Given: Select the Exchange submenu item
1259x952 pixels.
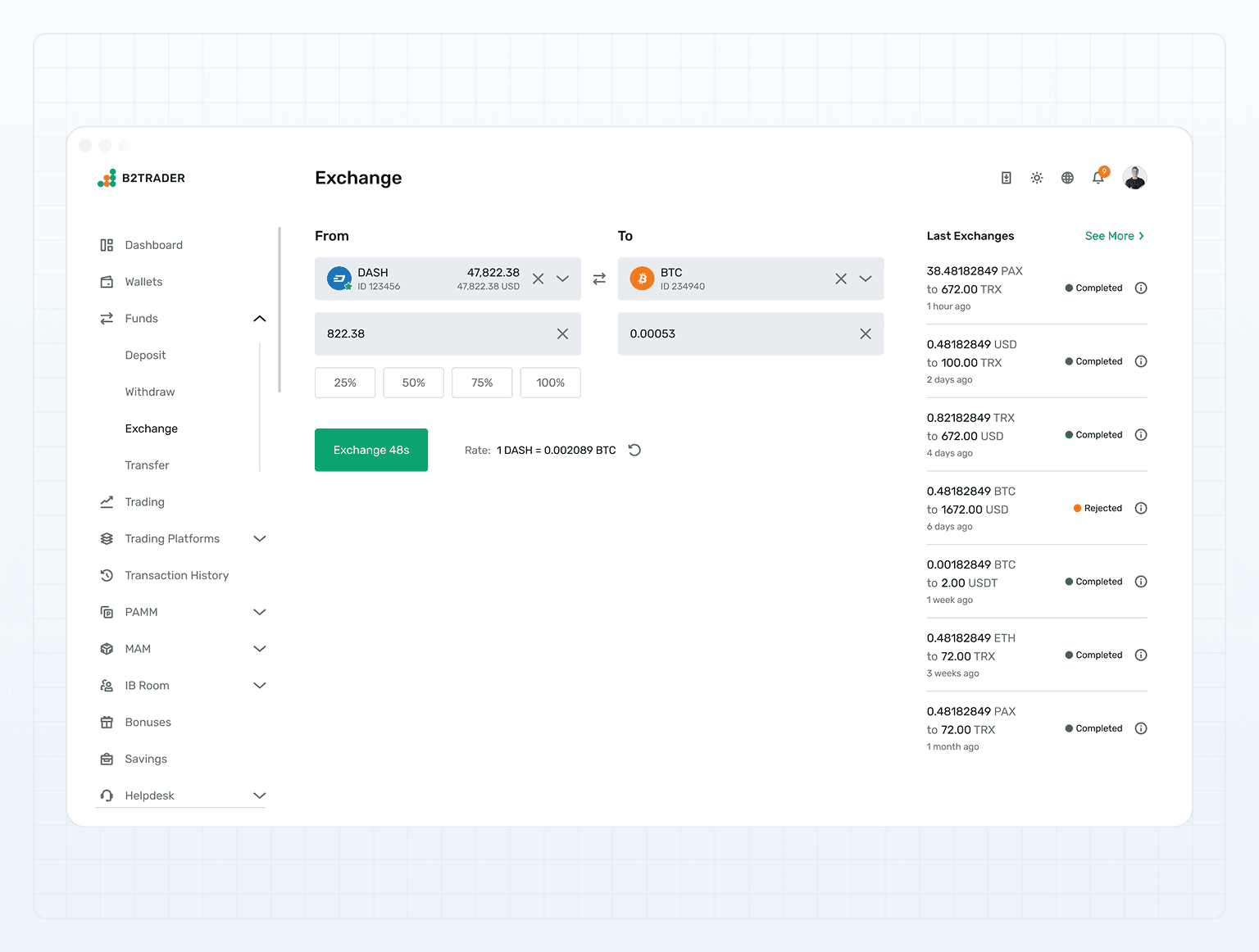Looking at the screenshot, I should coord(152,428).
